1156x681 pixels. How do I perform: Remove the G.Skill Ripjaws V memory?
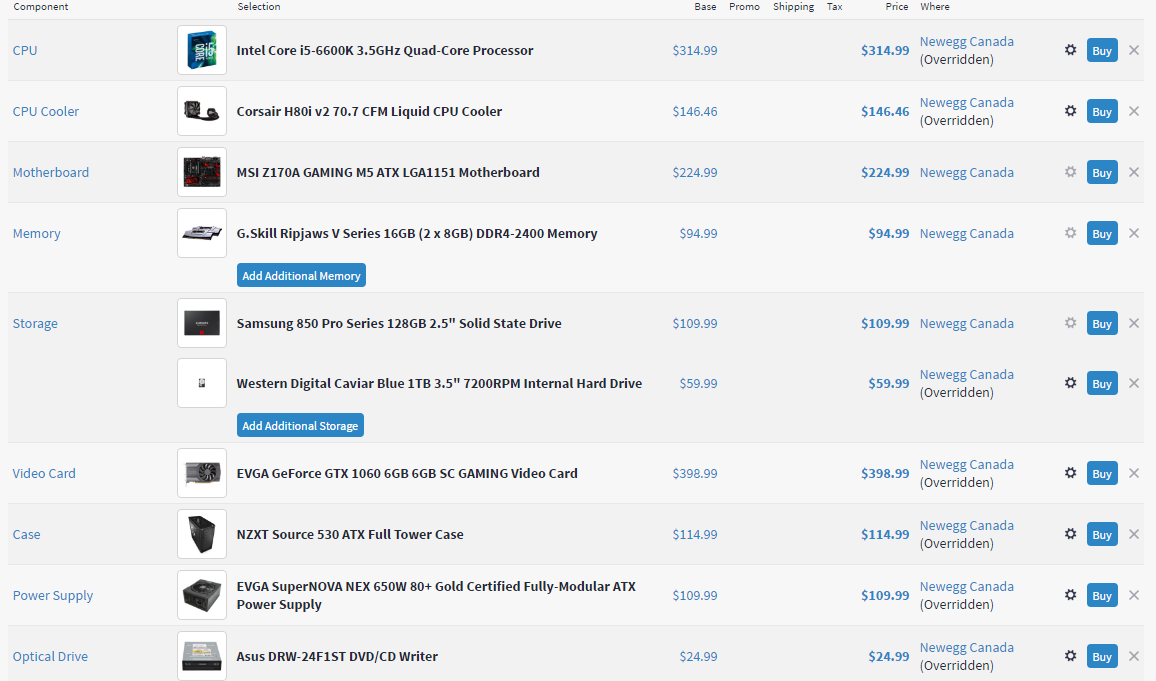(x=1134, y=233)
